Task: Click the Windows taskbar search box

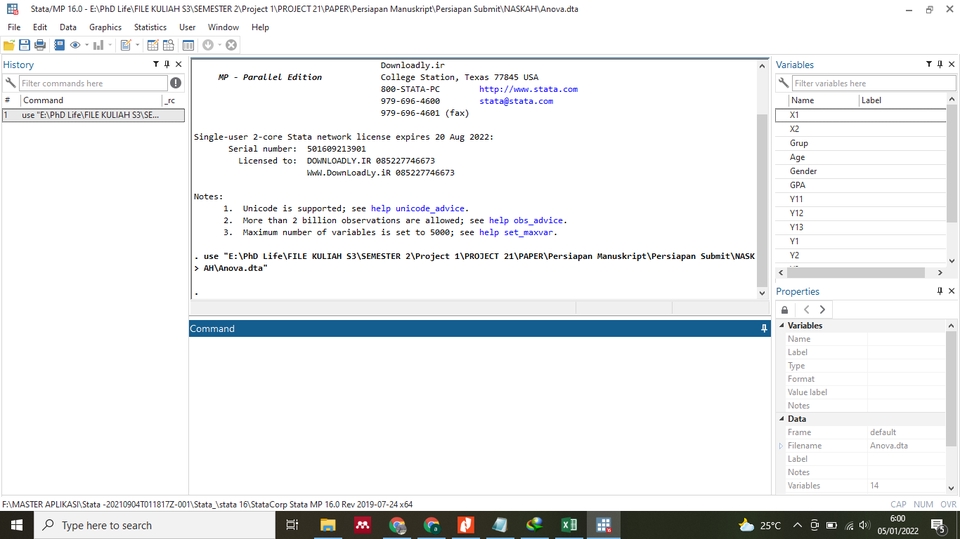Action: (x=155, y=526)
